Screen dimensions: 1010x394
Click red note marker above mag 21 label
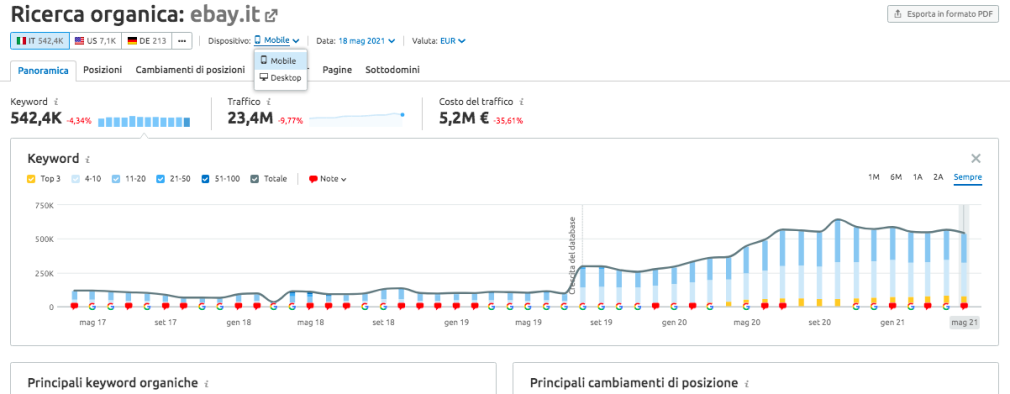964,306
